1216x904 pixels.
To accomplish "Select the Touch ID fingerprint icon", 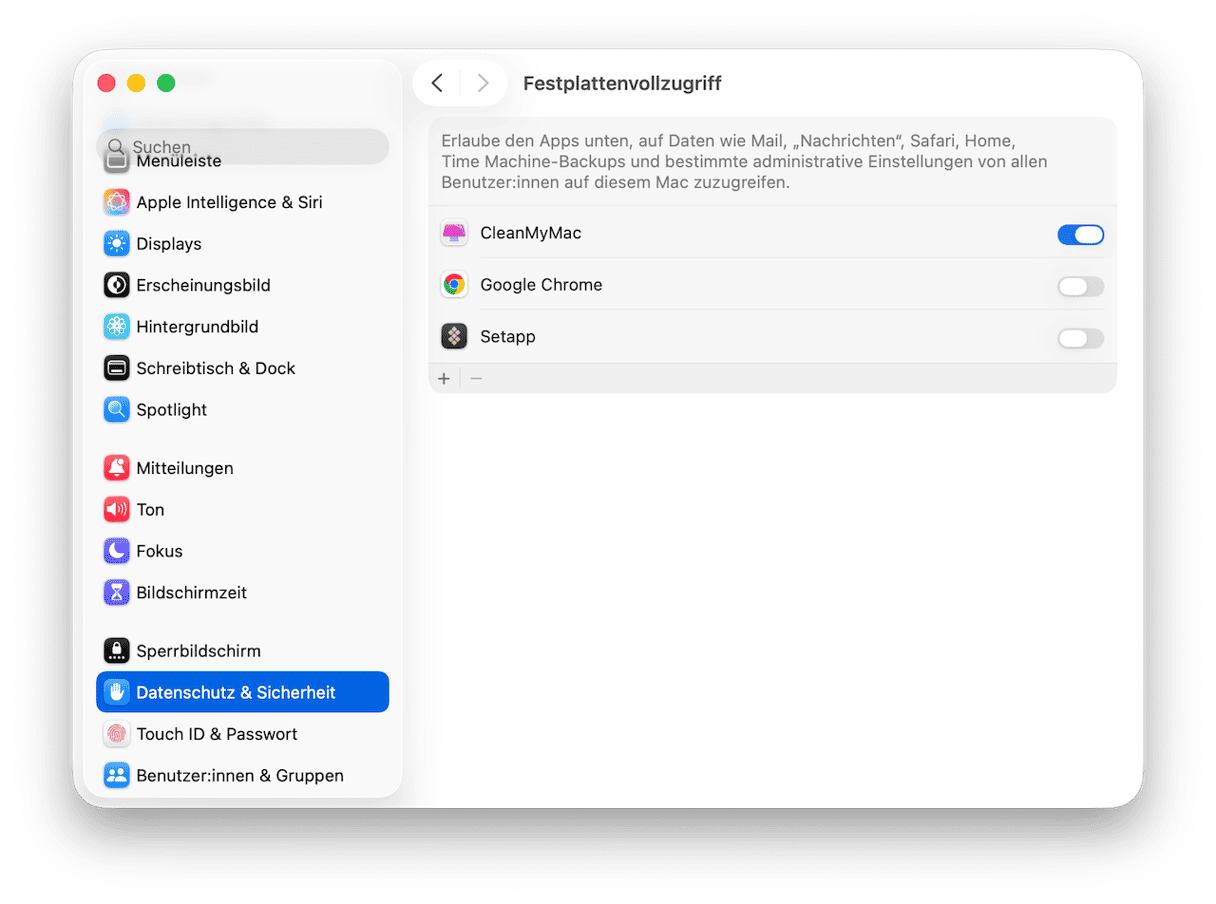I will click(117, 734).
